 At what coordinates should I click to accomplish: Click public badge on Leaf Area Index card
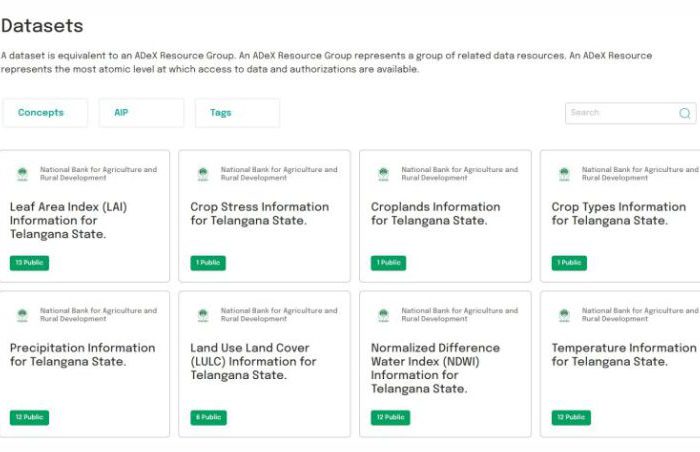point(29,263)
